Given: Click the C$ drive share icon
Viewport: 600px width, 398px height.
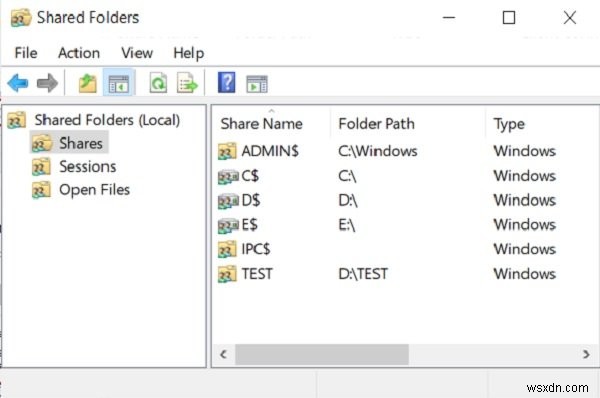Looking at the screenshot, I should [228, 176].
